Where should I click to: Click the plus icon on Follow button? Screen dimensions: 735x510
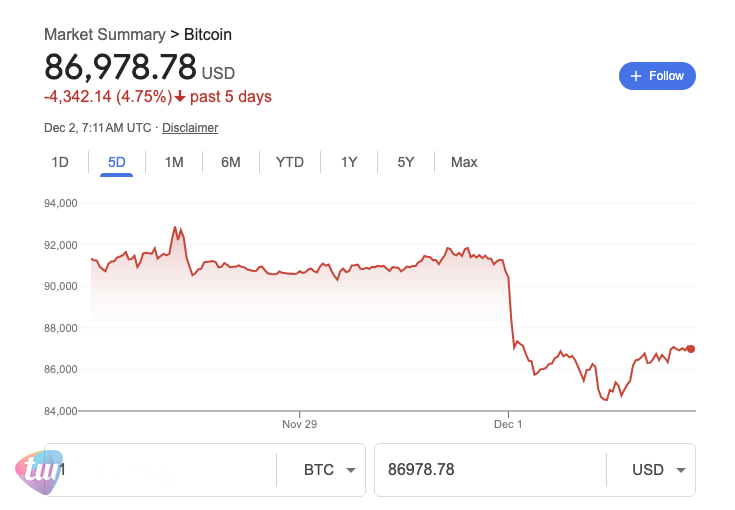[635, 76]
